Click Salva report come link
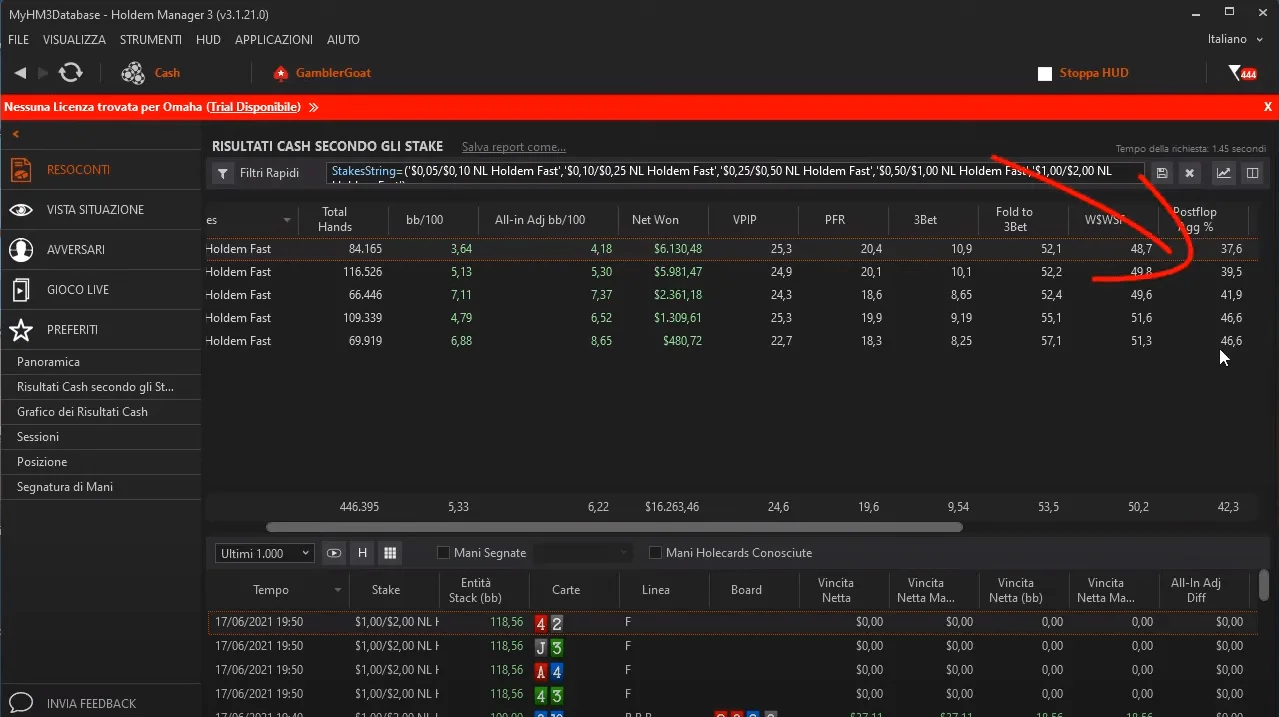The height and width of the screenshot is (717, 1279). coord(513,147)
